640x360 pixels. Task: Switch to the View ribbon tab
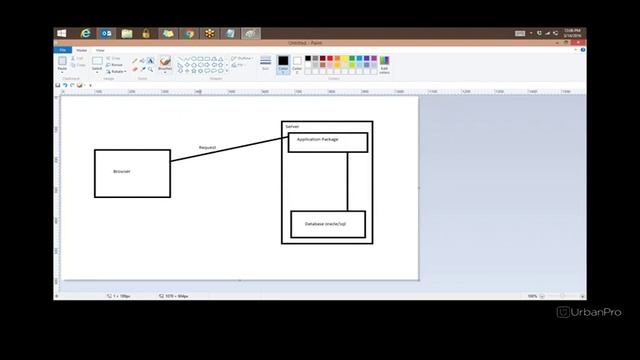[100, 50]
